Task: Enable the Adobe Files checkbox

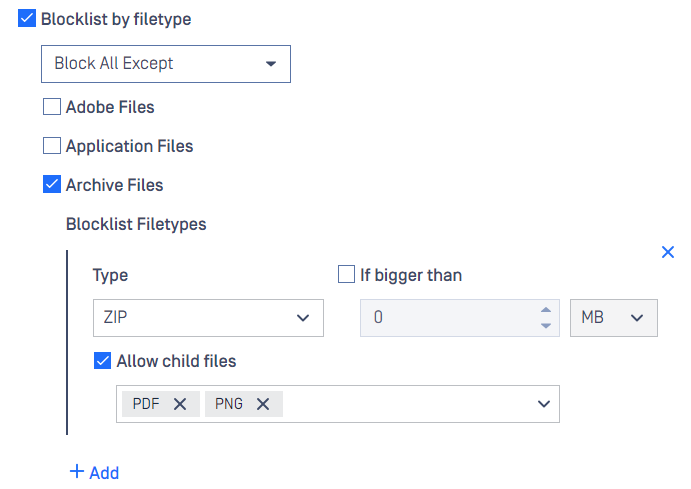Action: pyautogui.click(x=52, y=106)
